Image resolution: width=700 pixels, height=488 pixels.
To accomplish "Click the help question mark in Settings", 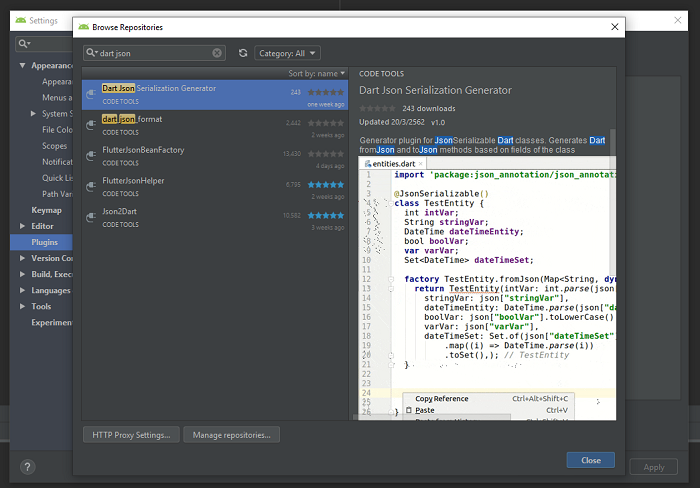I will 27,467.
